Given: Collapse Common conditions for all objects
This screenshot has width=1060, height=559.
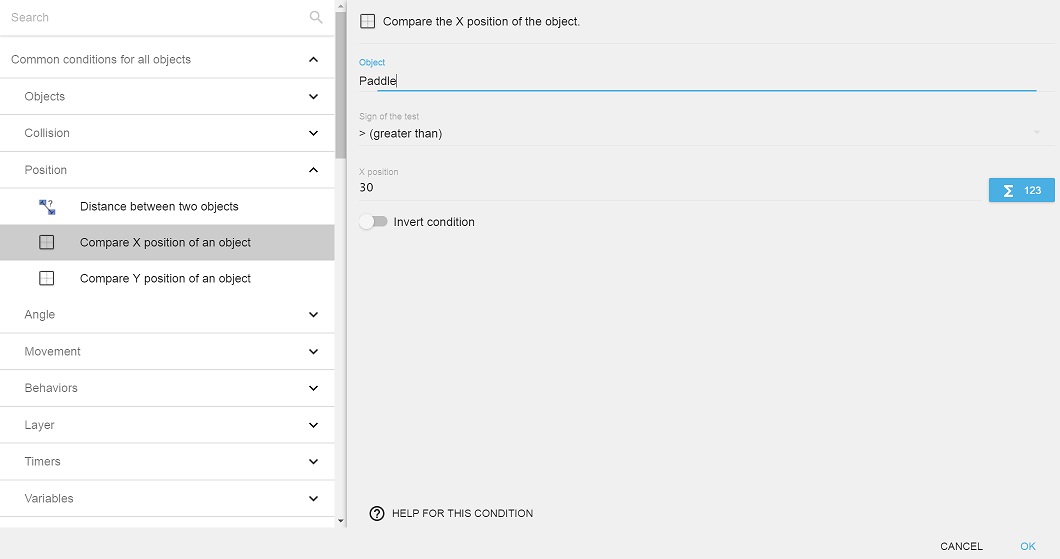Looking at the screenshot, I should [x=313, y=60].
